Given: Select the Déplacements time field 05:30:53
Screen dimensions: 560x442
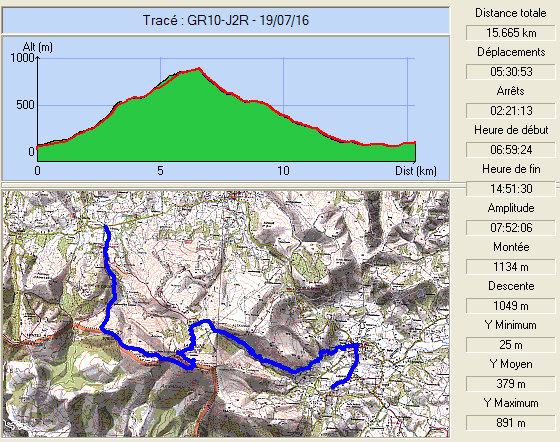Looking at the screenshot, I should pos(511,72).
